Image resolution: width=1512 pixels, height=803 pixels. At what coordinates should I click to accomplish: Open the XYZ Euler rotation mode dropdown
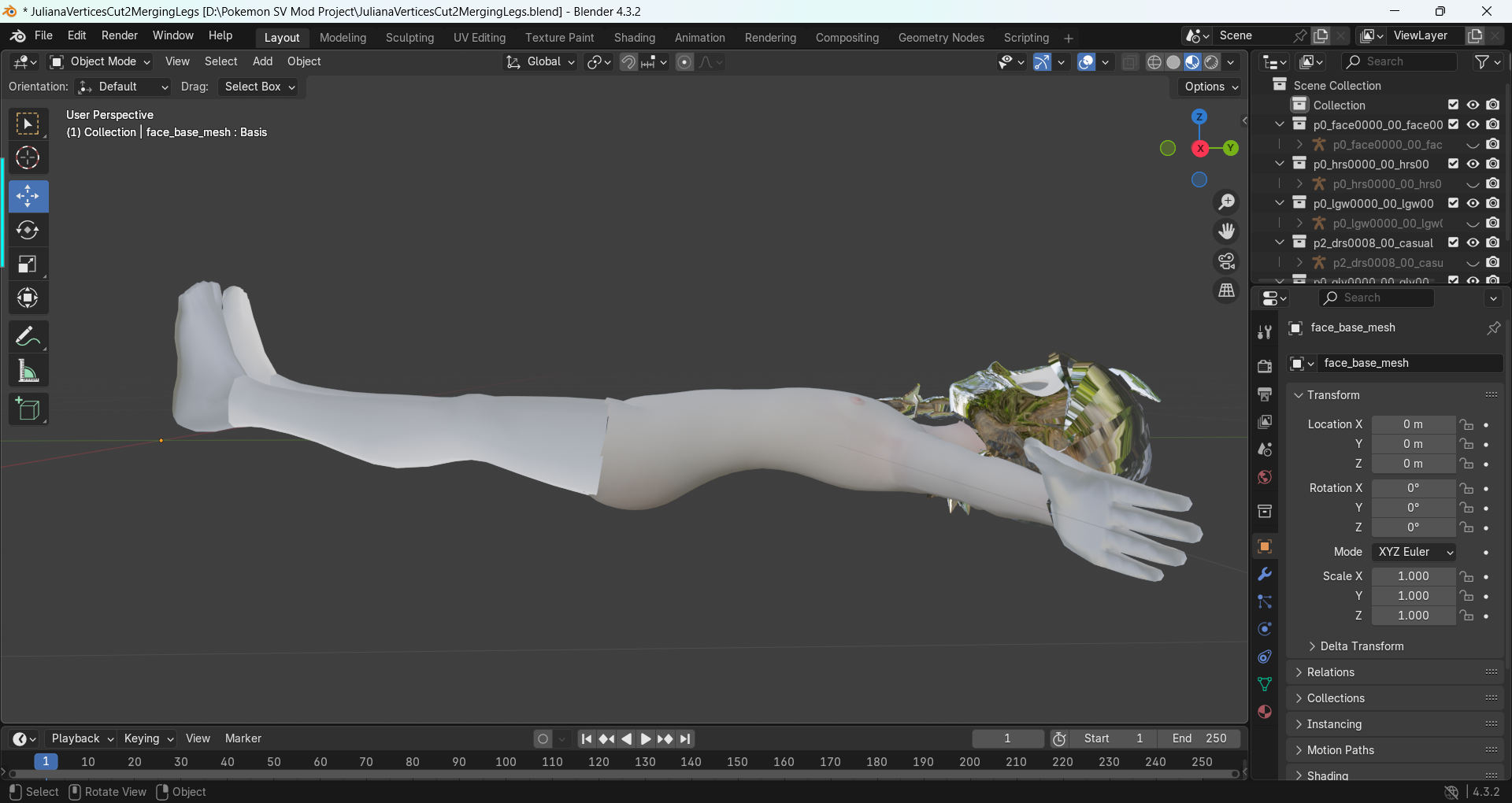pos(1414,552)
